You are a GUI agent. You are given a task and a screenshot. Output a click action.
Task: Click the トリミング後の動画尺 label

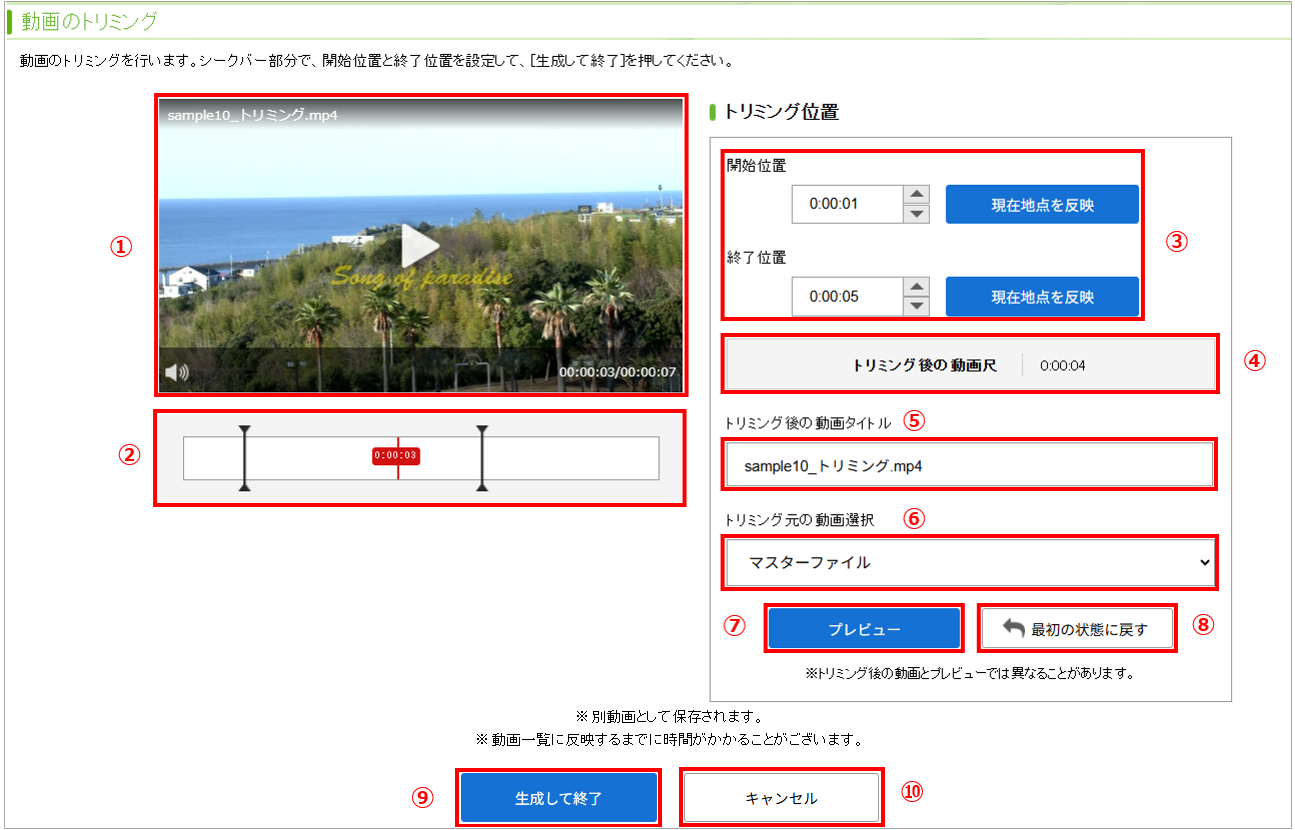pyautogui.click(x=924, y=365)
